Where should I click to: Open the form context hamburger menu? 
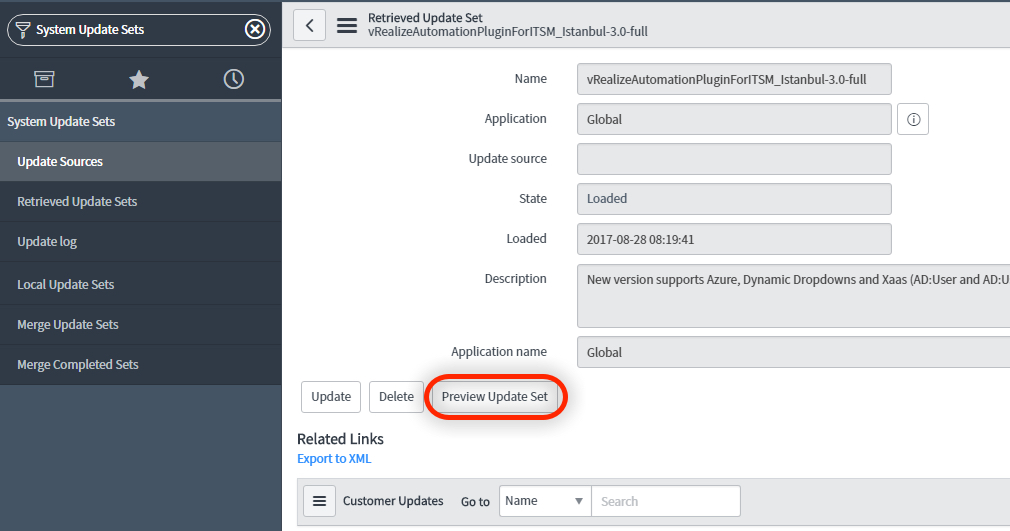click(x=347, y=26)
